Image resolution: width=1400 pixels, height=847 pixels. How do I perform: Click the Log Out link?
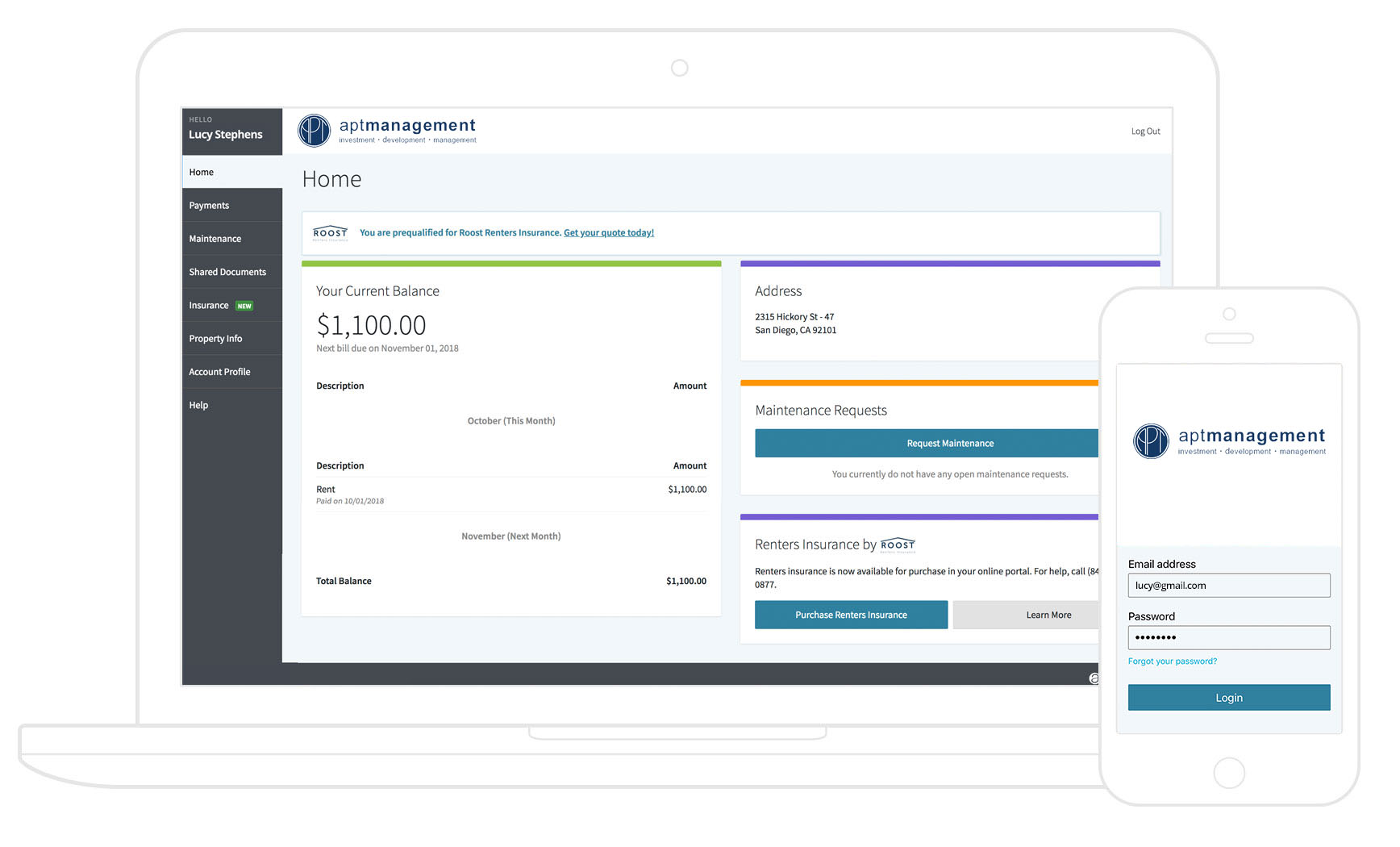[1145, 131]
